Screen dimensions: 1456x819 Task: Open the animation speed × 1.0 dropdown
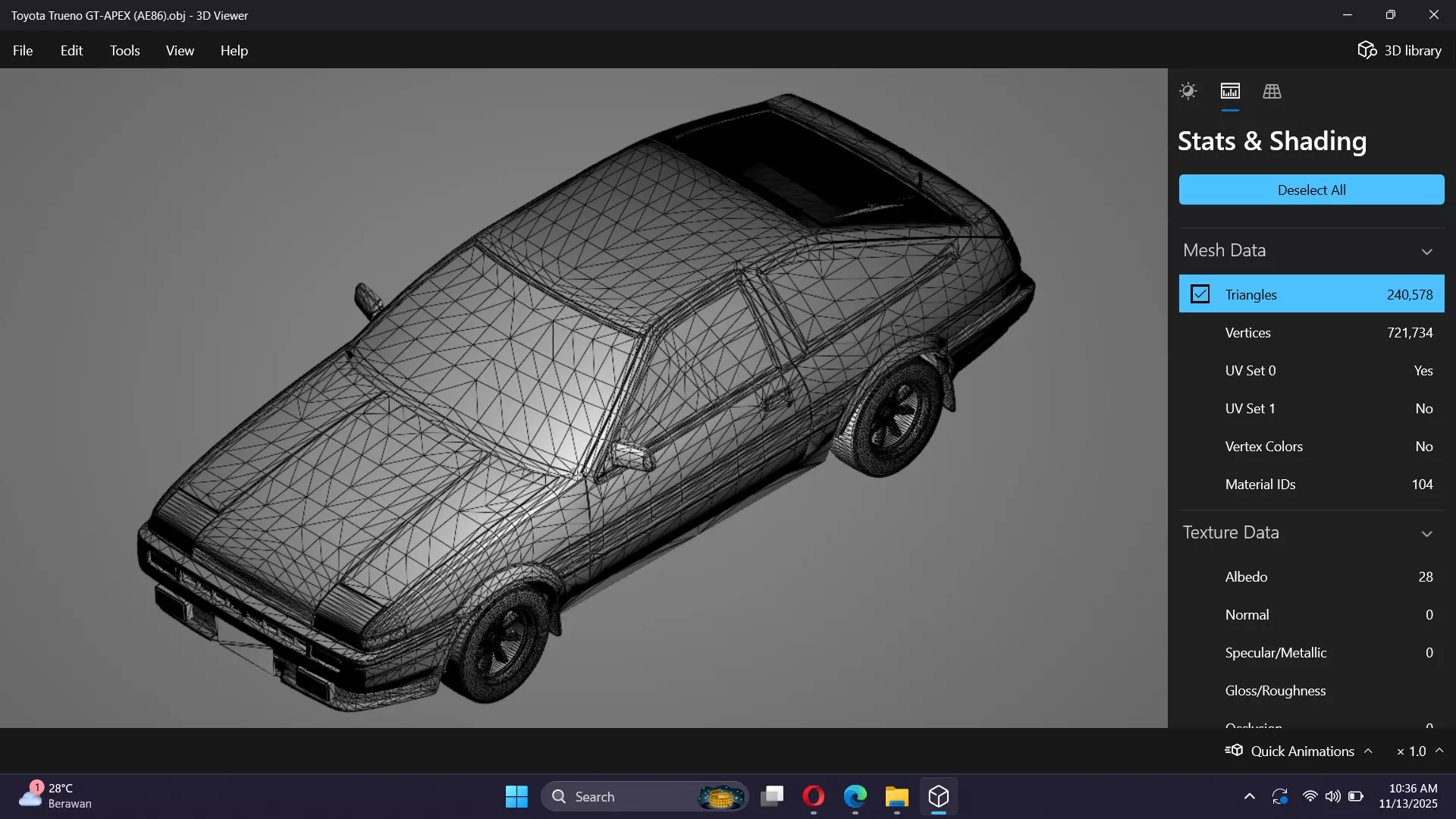[x=1420, y=751]
